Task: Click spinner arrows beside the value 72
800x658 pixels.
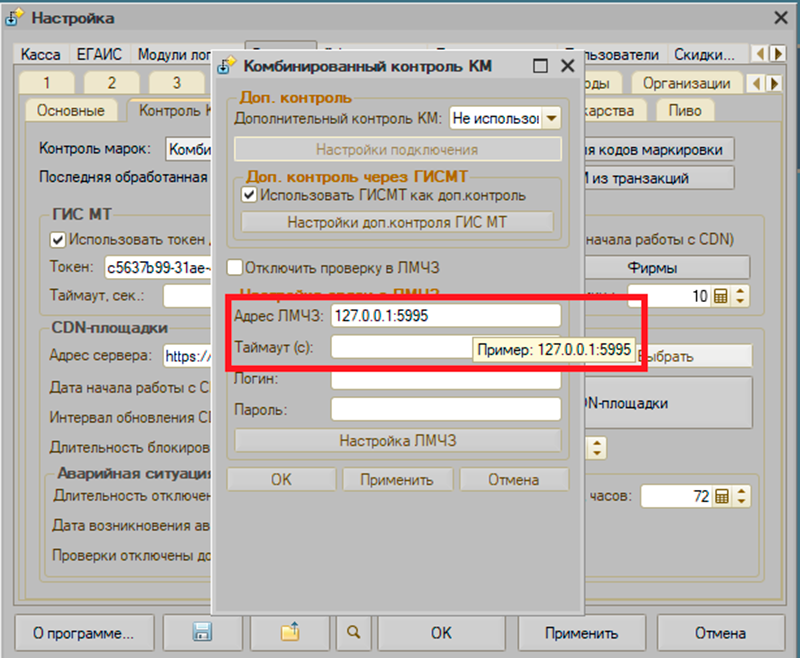Action: click(740, 496)
